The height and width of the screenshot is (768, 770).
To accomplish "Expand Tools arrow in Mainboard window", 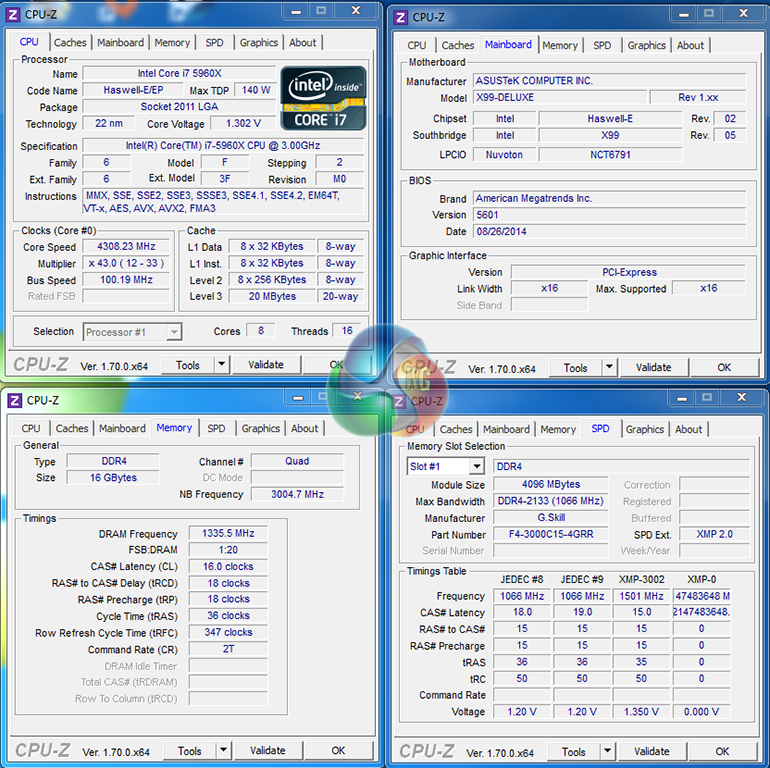I will tap(610, 367).
